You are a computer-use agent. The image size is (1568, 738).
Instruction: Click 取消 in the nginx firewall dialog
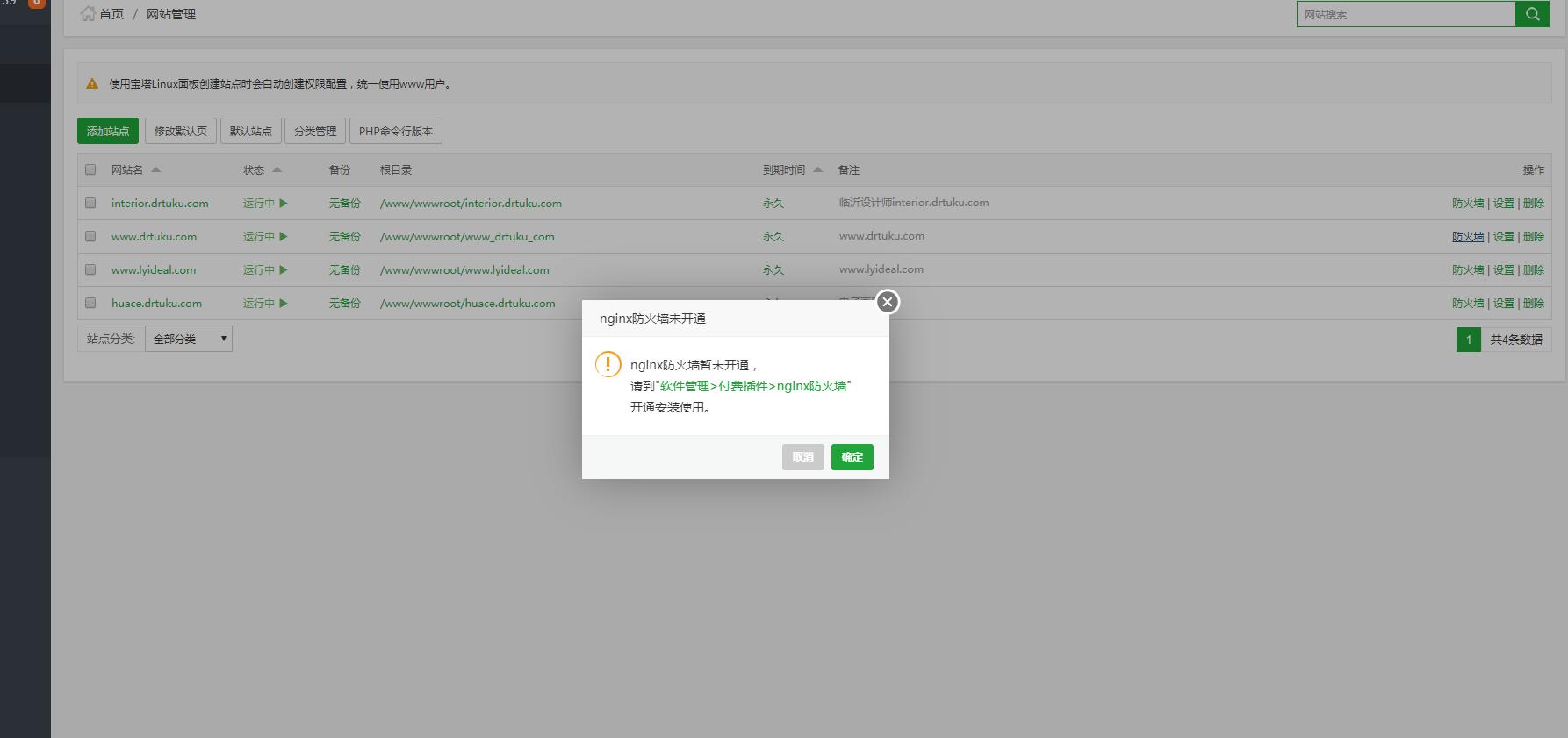point(803,457)
